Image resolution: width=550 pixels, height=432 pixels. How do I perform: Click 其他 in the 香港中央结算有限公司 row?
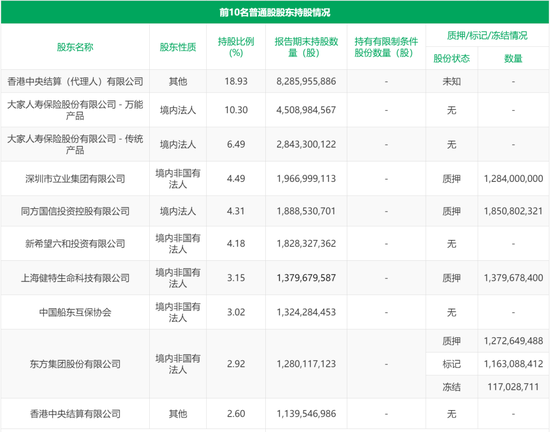(x=178, y=414)
